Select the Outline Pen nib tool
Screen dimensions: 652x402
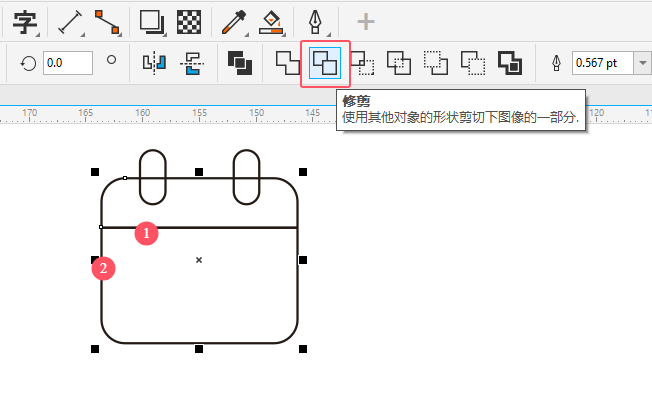316,22
